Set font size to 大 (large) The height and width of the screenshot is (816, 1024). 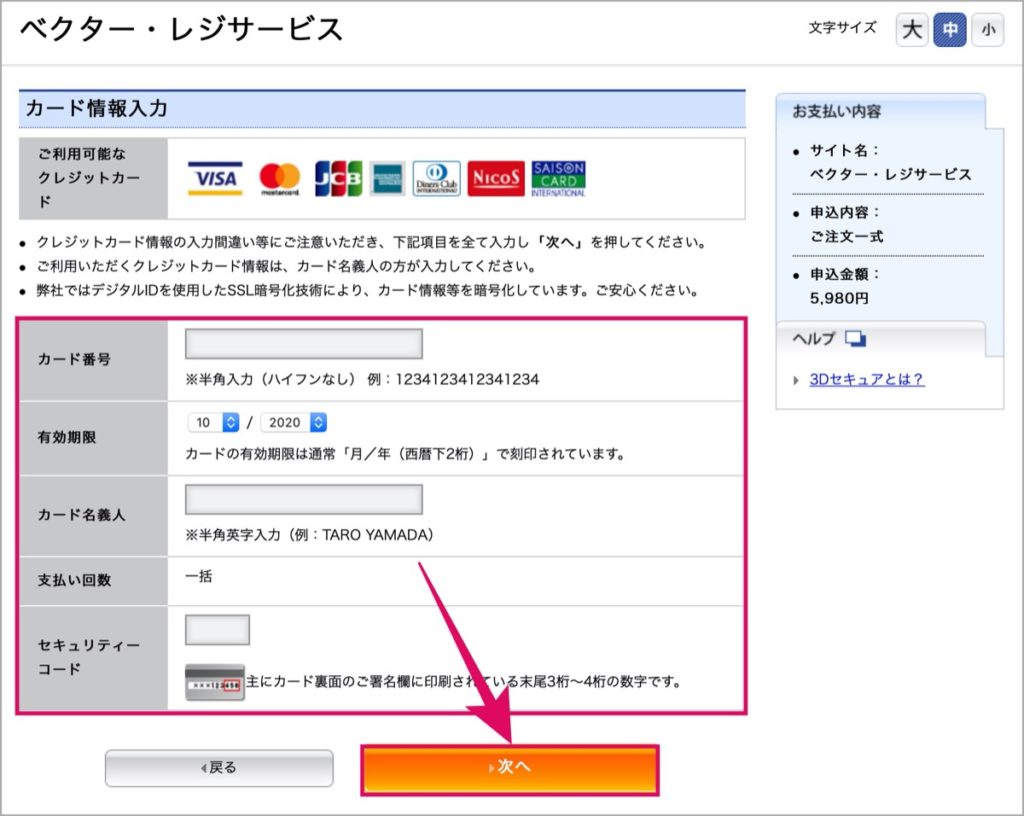coord(912,29)
